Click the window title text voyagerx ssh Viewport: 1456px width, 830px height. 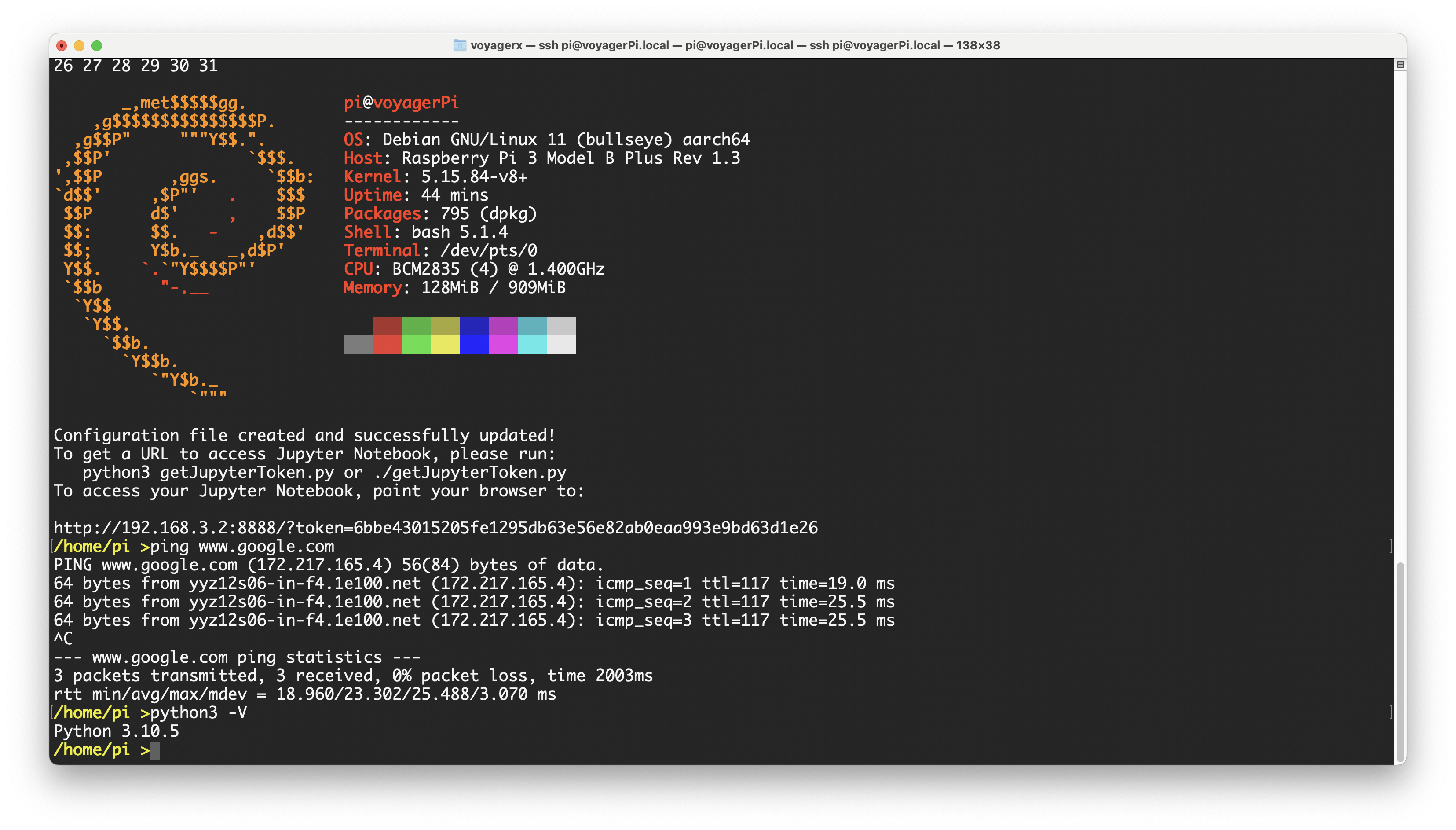pyautogui.click(x=735, y=45)
